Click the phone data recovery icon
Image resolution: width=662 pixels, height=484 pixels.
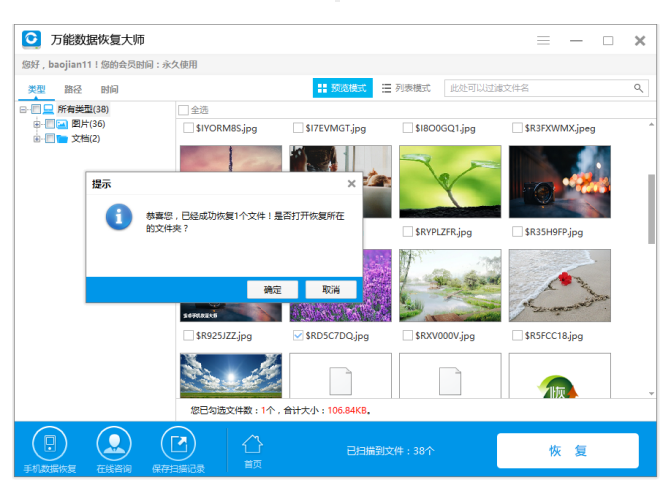(50, 443)
